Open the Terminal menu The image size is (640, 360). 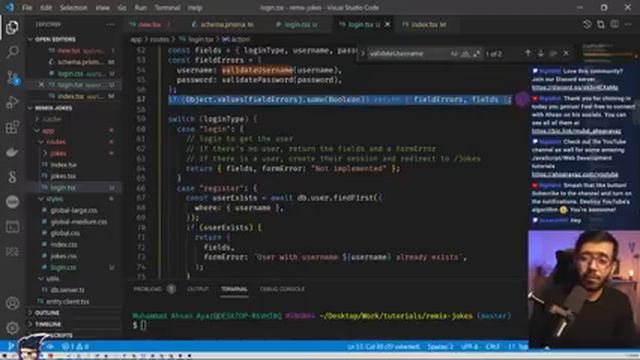coord(167,8)
